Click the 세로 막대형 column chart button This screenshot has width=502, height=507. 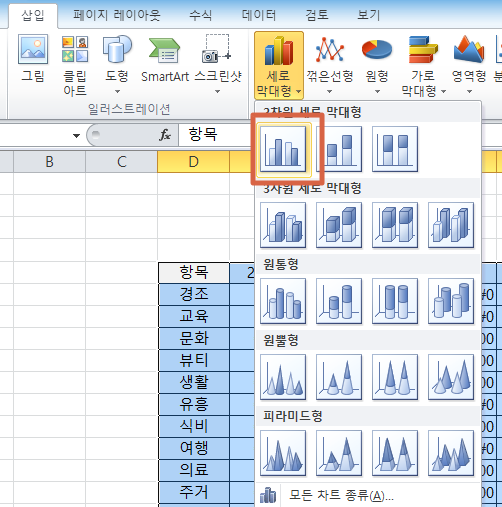279,65
